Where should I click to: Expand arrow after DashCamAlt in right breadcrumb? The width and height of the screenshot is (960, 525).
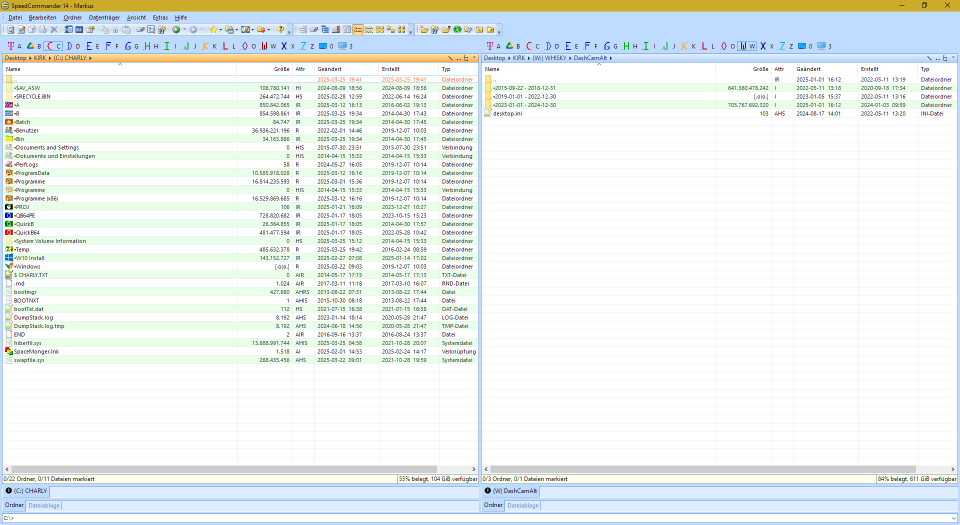(x=610, y=58)
